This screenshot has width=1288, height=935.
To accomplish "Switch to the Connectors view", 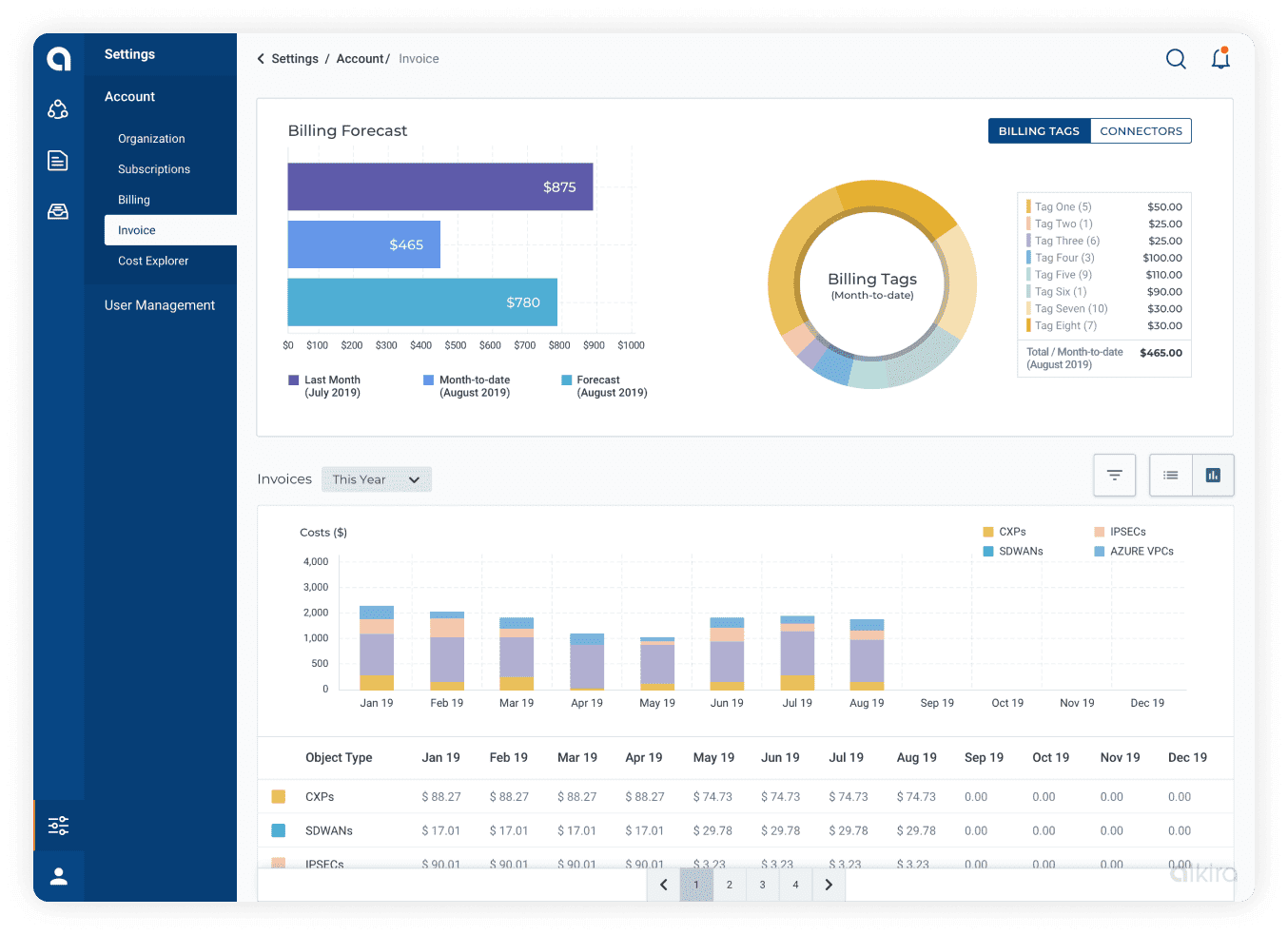I will coord(1141,130).
